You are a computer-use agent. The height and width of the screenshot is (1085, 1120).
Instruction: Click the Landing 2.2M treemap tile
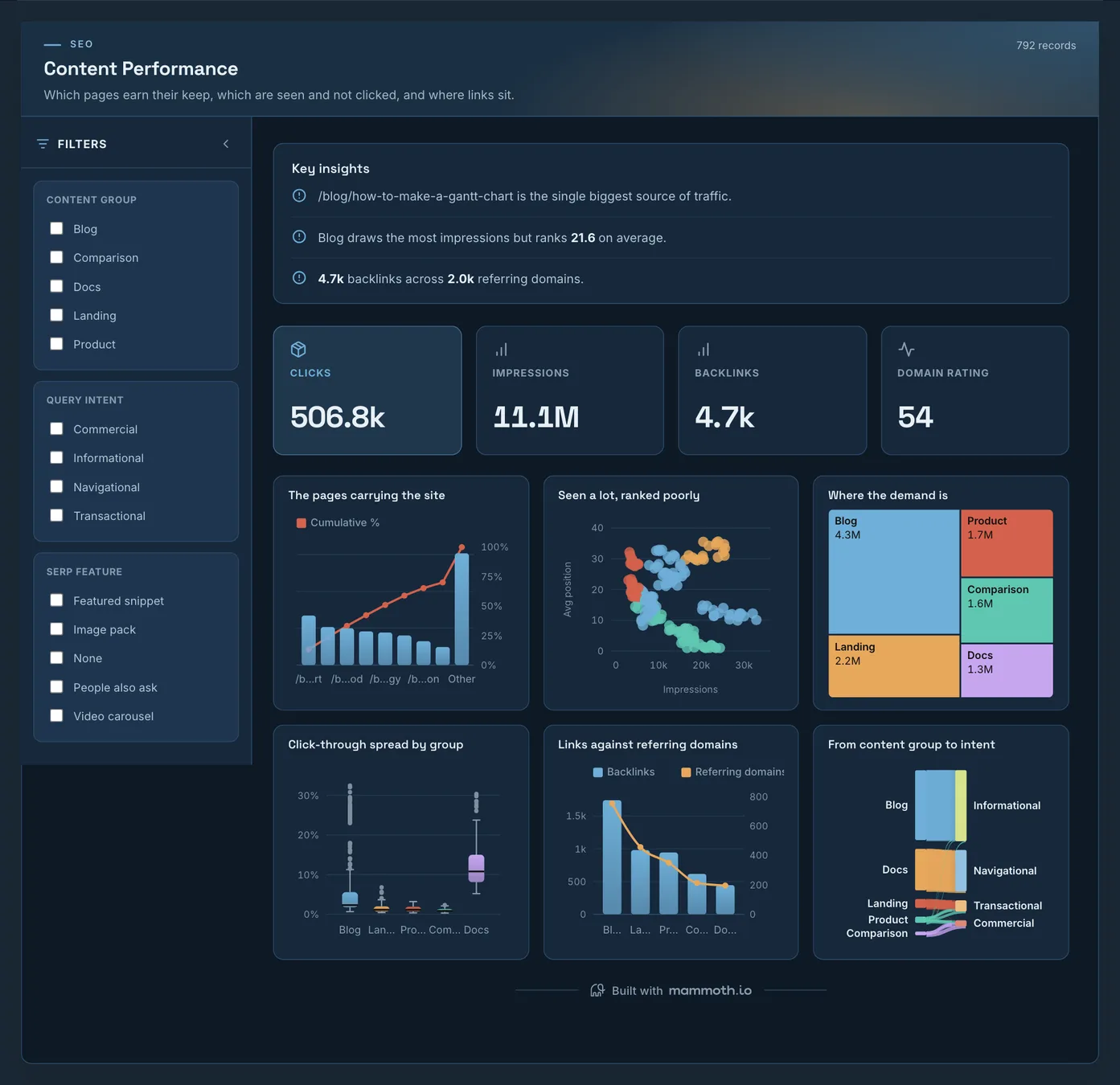894,666
